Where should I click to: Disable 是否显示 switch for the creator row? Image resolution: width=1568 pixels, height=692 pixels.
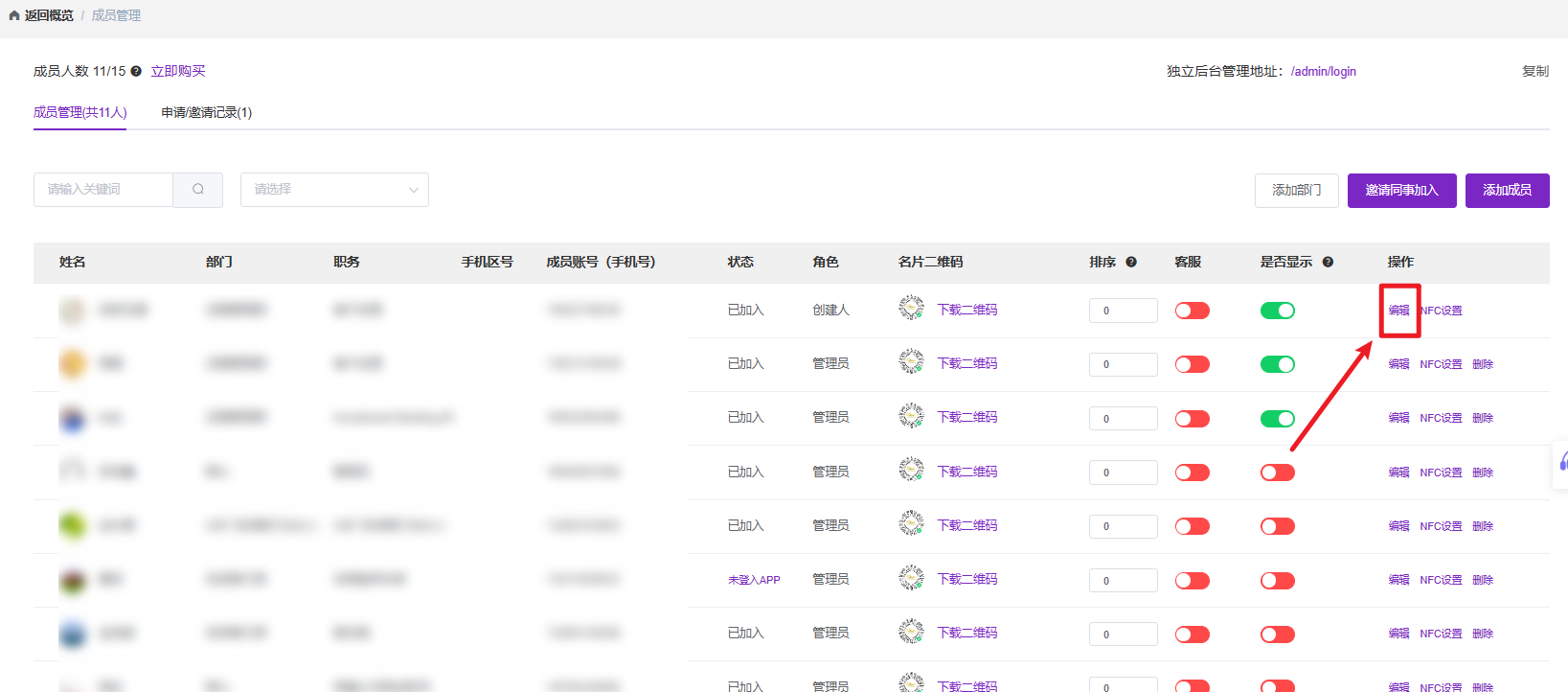coord(1277,311)
